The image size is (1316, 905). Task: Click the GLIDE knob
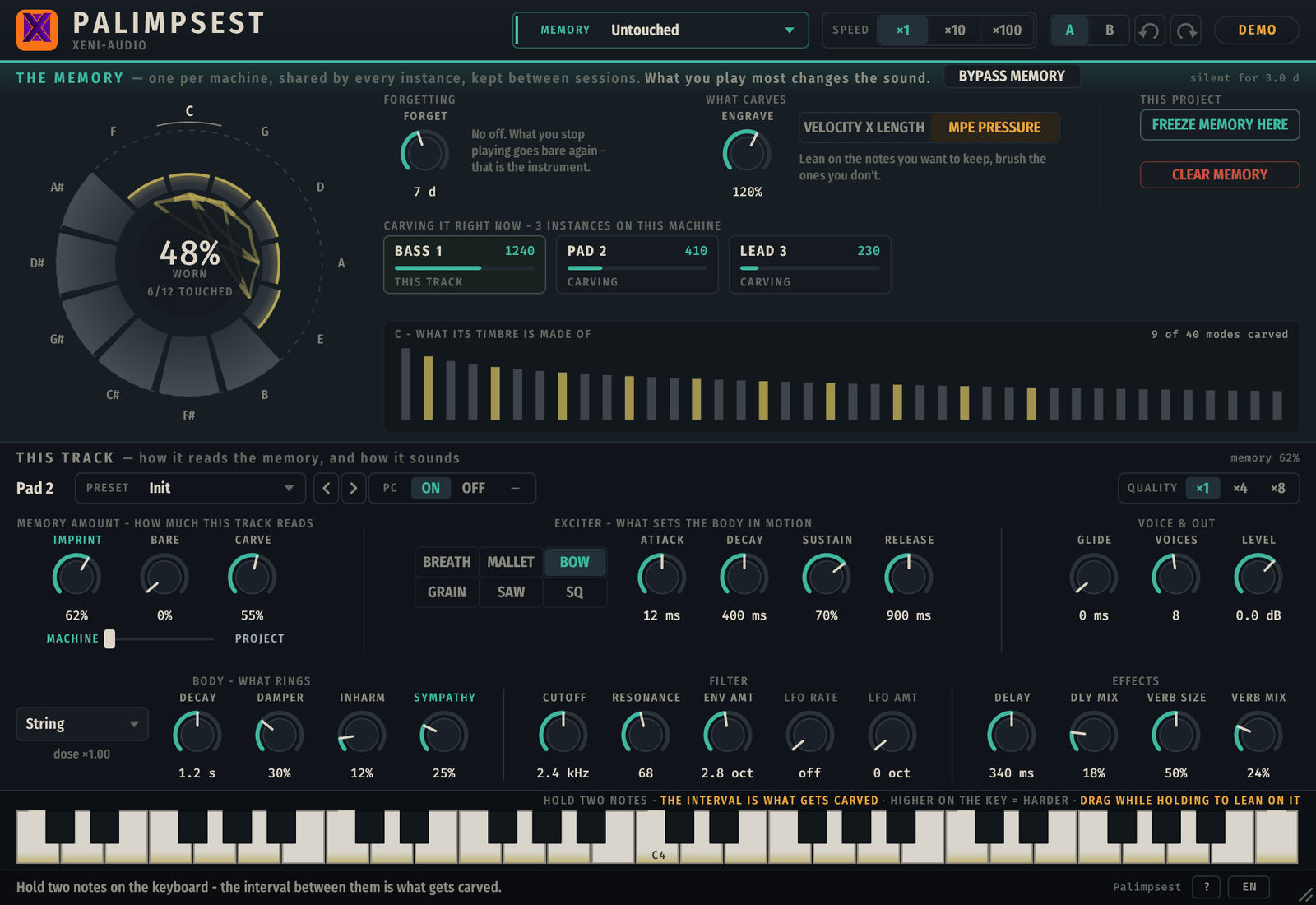(1094, 575)
